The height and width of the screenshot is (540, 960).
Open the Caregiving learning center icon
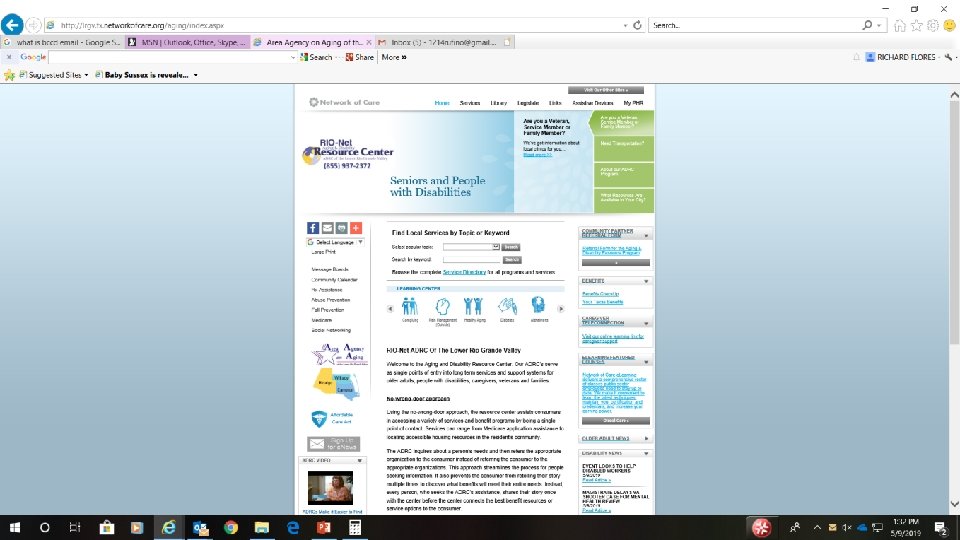pos(410,306)
